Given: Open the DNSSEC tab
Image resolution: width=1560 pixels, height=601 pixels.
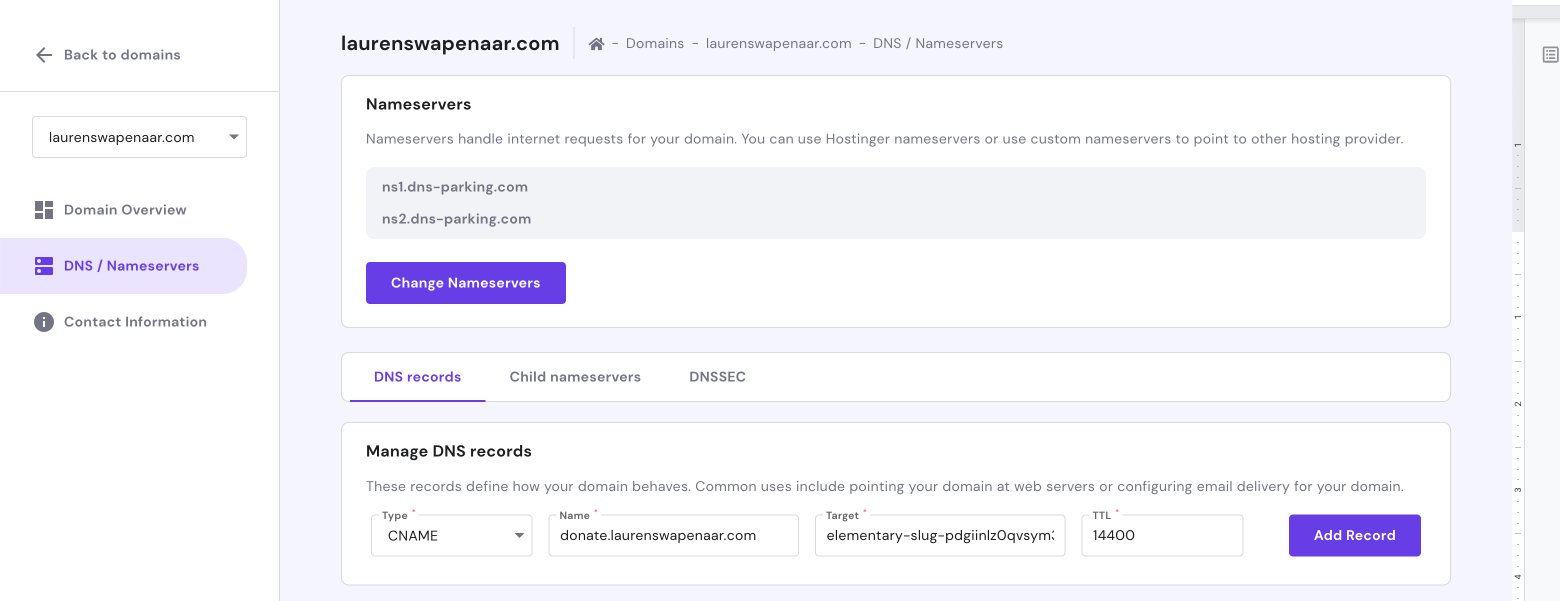Looking at the screenshot, I should click(717, 377).
